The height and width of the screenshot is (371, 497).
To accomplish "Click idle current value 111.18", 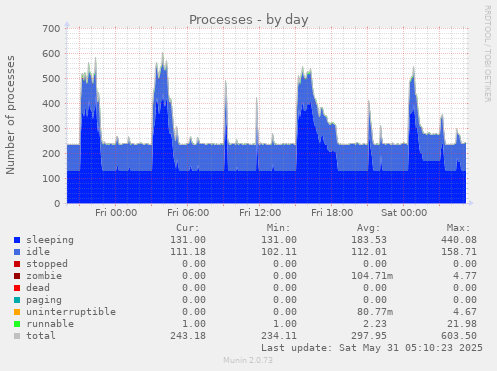I will coord(188,252).
